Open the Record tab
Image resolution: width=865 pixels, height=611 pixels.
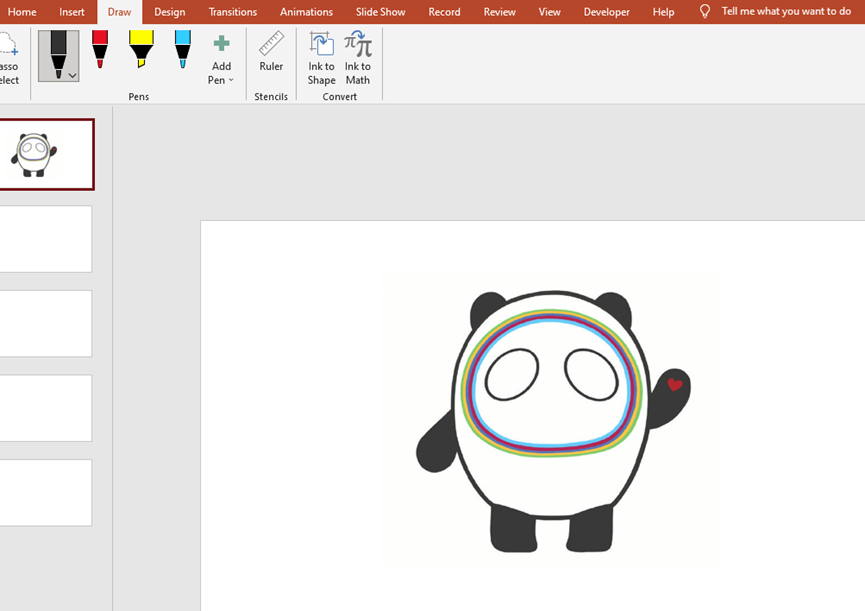coord(444,12)
